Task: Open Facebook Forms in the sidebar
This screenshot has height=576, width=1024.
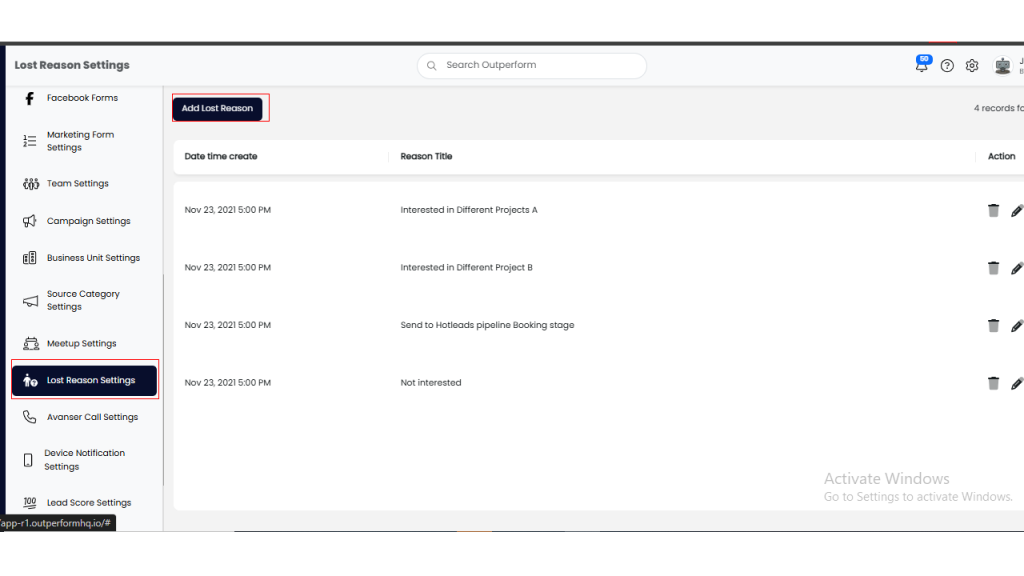Action: point(82,98)
